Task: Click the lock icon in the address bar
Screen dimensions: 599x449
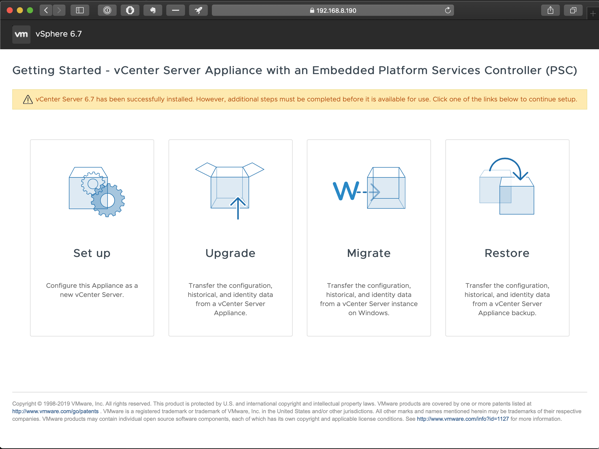Action: tap(312, 11)
